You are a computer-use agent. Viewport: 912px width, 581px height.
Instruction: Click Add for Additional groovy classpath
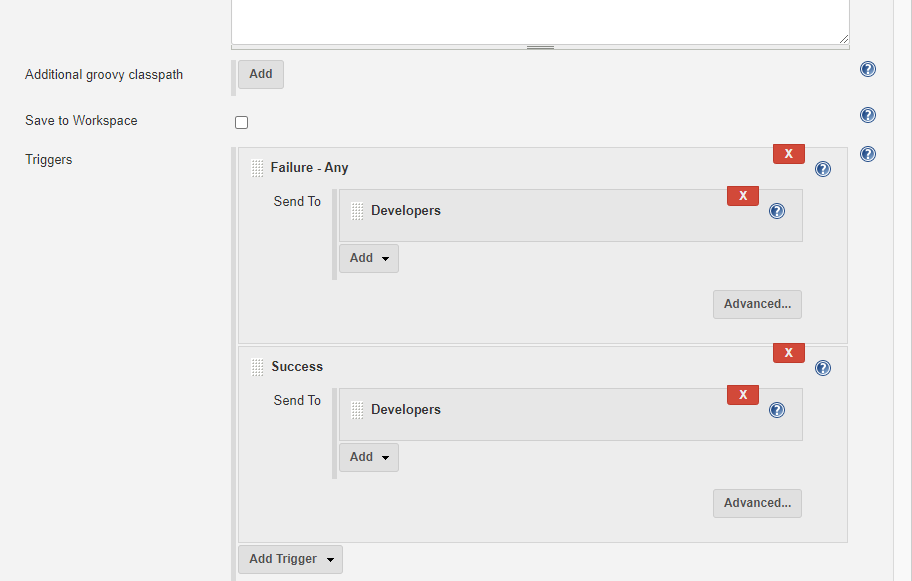[x=261, y=74]
